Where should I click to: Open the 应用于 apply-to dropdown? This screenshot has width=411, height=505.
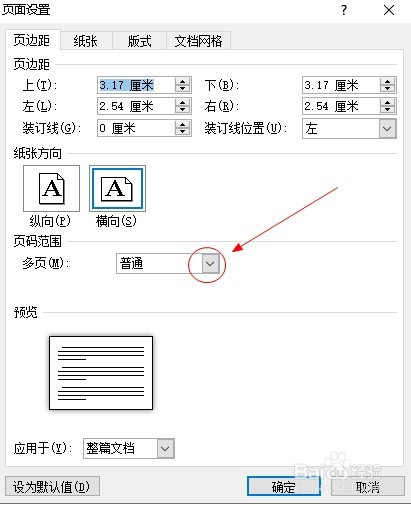pyautogui.click(x=165, y=448)
